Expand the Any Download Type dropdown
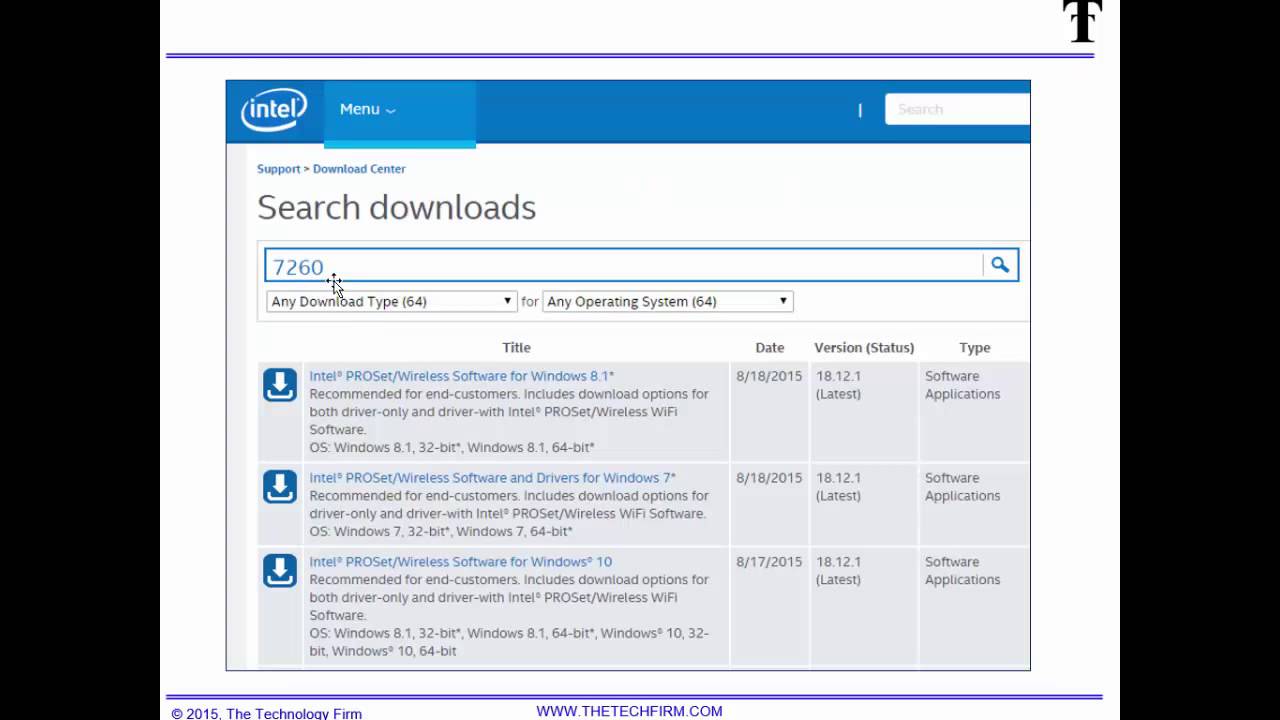The image size is (1280, 720). (391, 301)
